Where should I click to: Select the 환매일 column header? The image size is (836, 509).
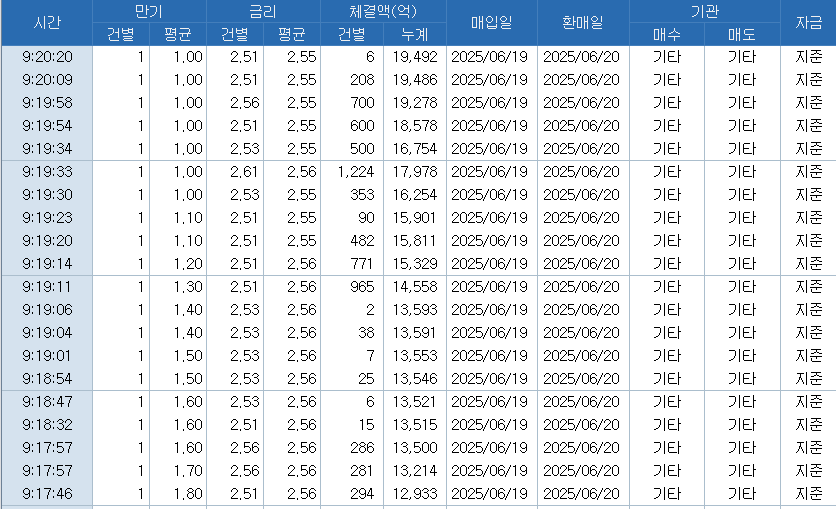pos(584,23)
